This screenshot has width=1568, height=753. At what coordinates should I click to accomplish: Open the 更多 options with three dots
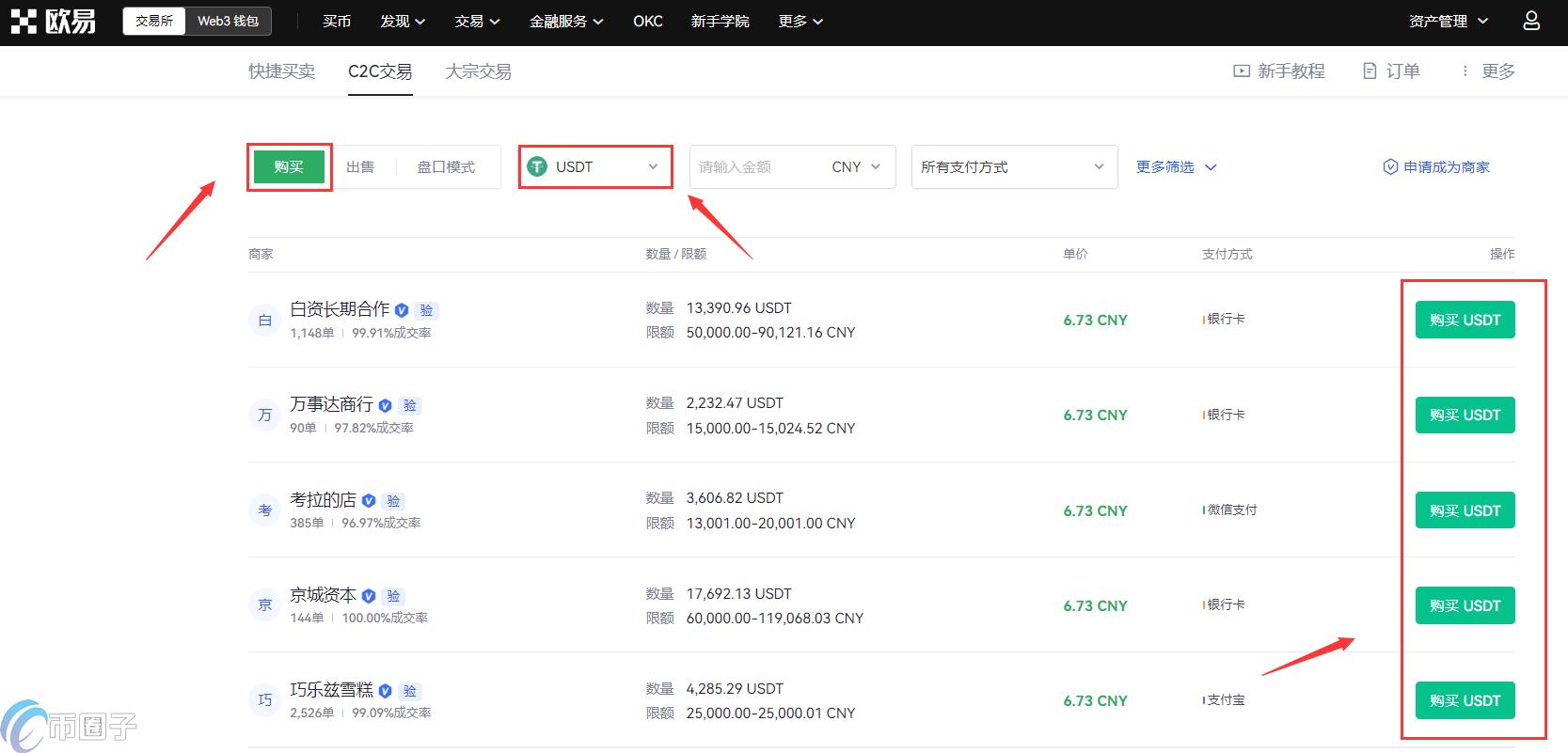tap(1487, 71)
